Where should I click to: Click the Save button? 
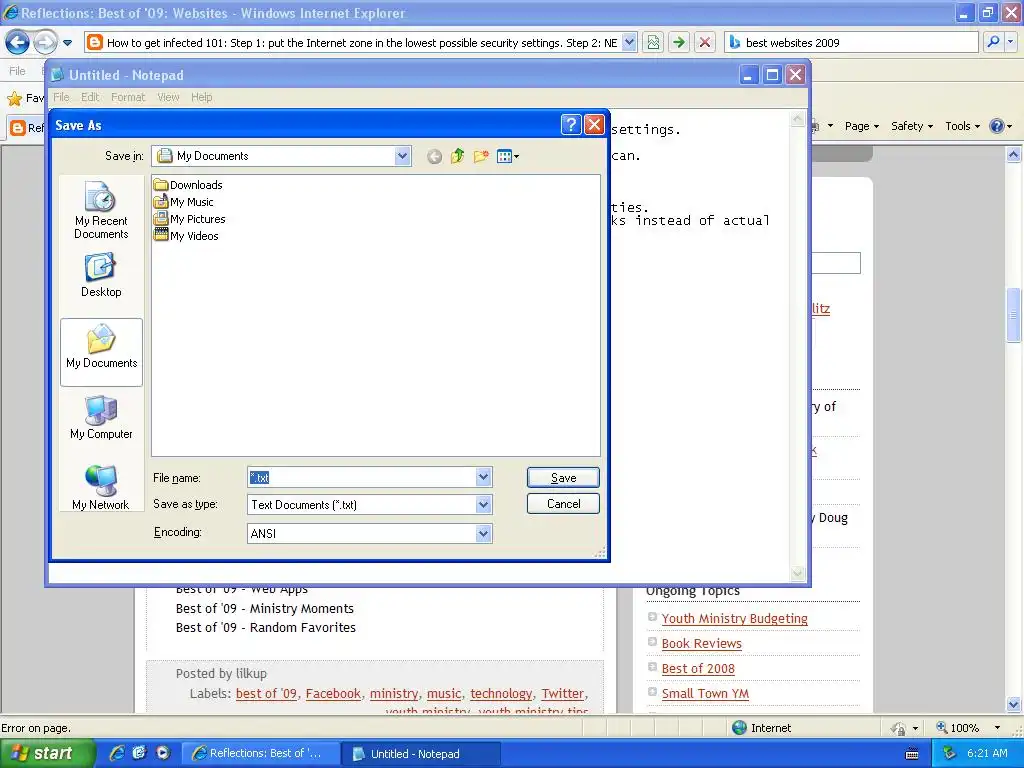(563, 477)
